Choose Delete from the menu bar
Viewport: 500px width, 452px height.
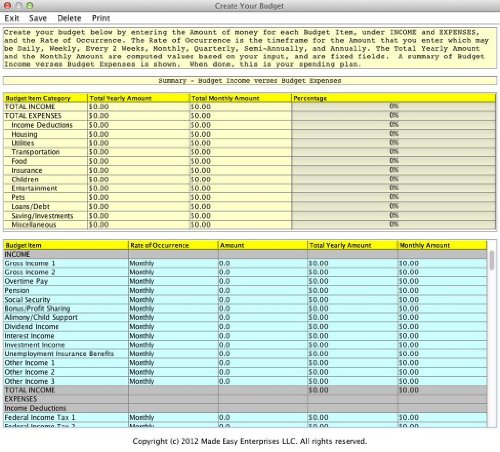point(69,18)
